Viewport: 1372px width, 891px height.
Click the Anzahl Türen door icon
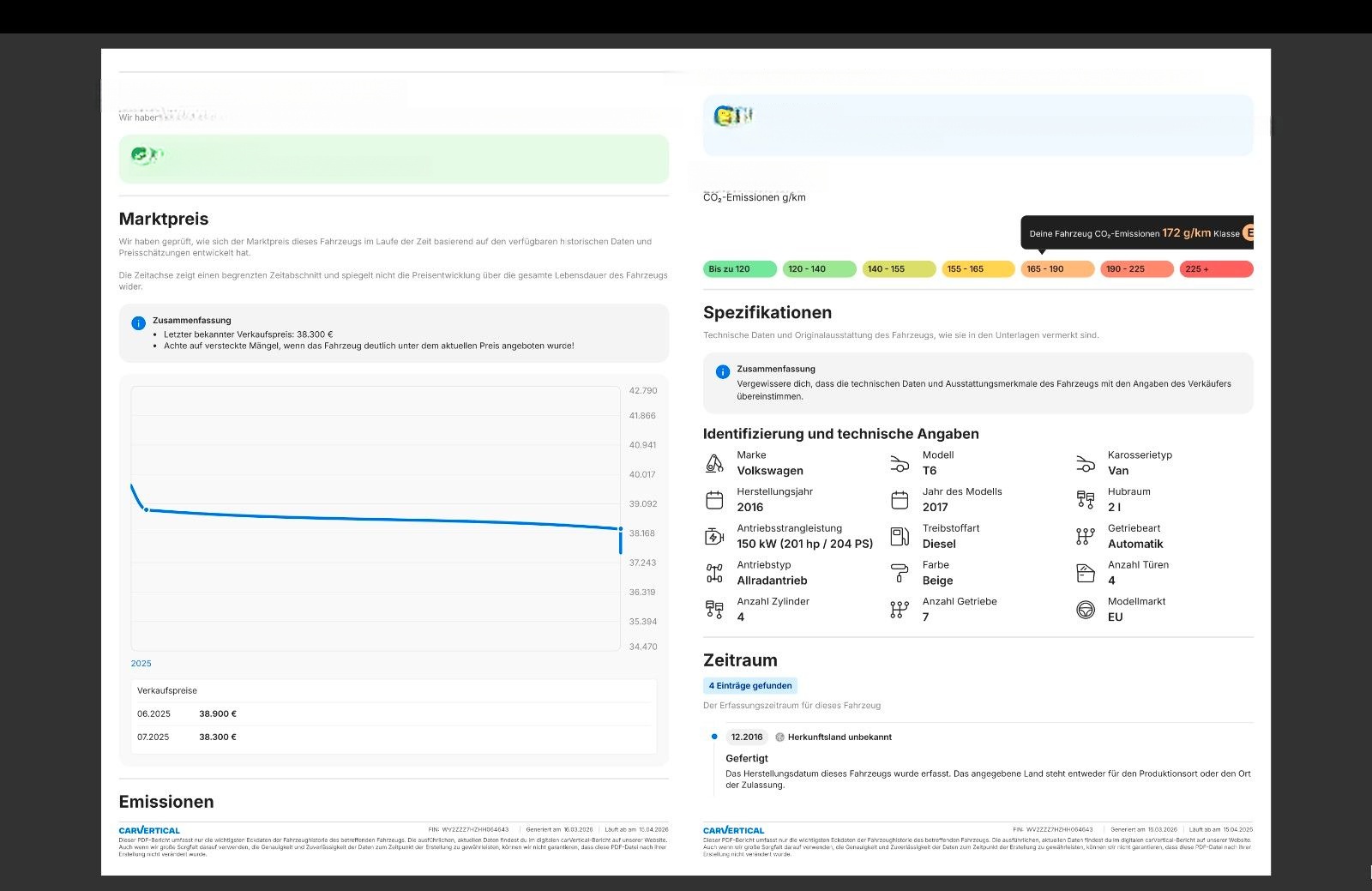[x=1086, y=573]
